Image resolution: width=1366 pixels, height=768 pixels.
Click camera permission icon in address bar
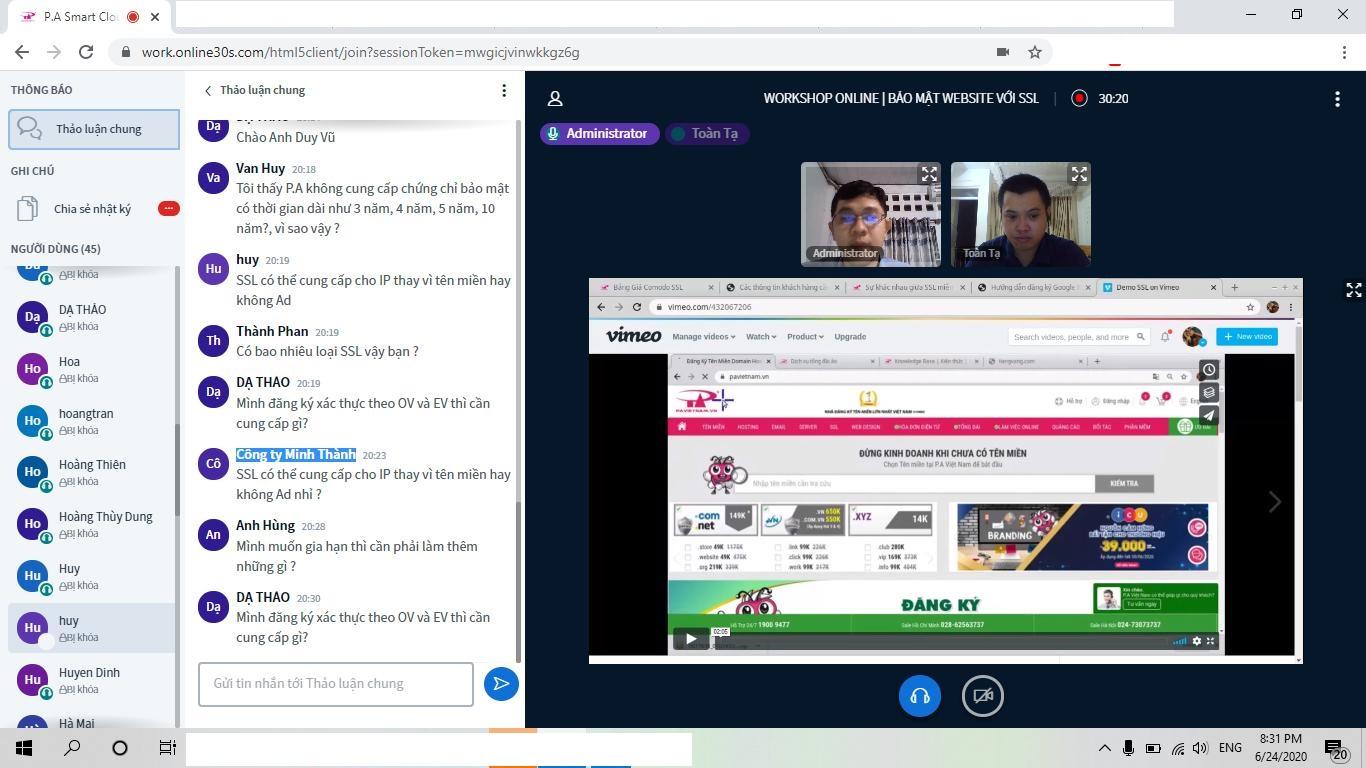click(x=1002, y=52)
